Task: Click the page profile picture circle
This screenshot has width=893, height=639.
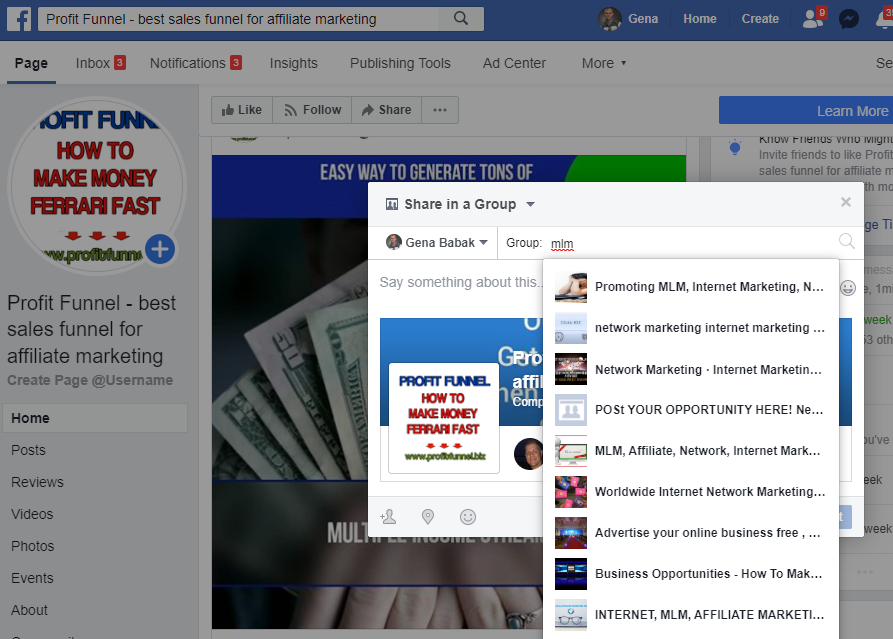Action: (96, 186)
